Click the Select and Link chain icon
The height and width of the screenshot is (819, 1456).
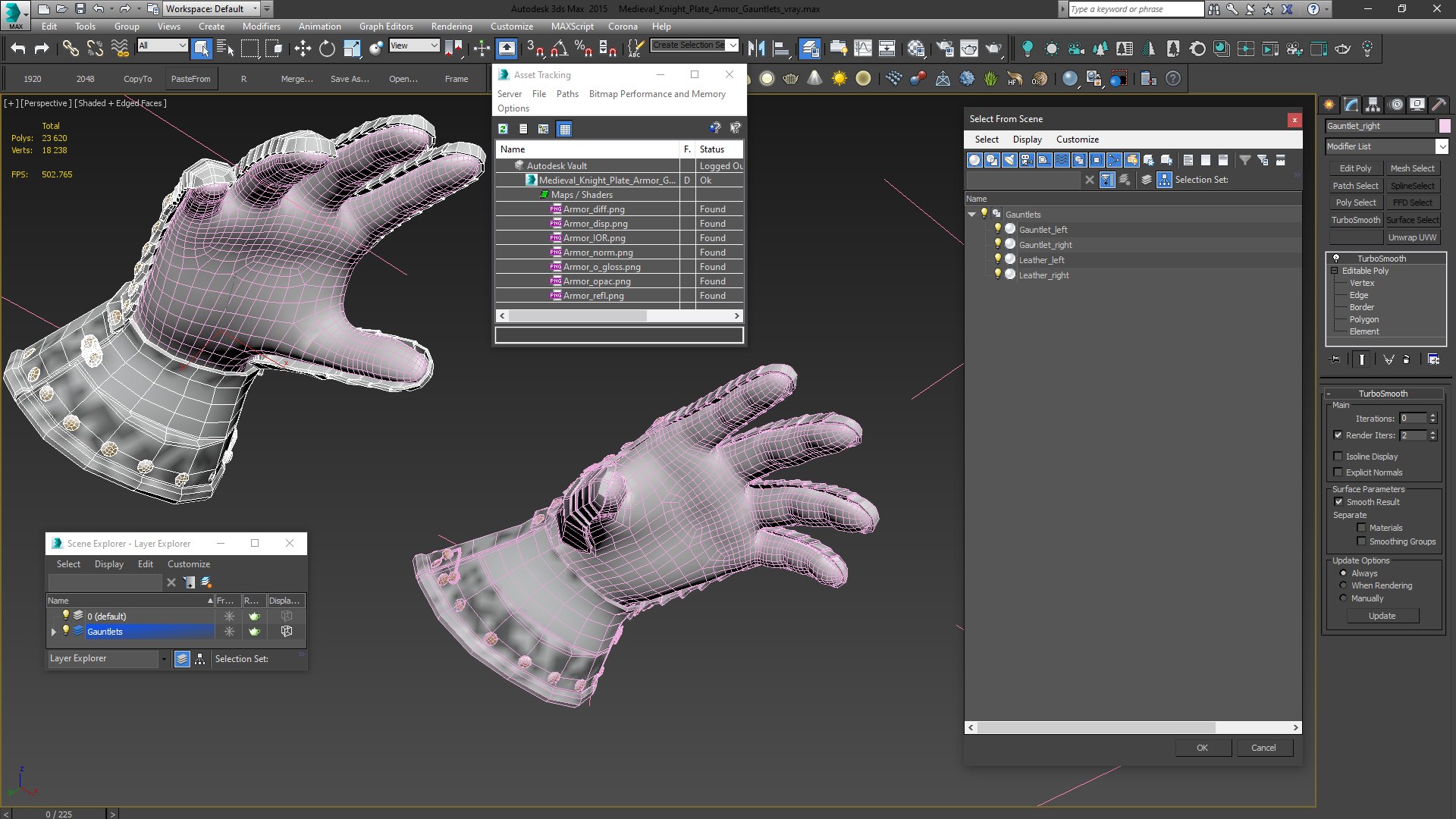[71, 49]
